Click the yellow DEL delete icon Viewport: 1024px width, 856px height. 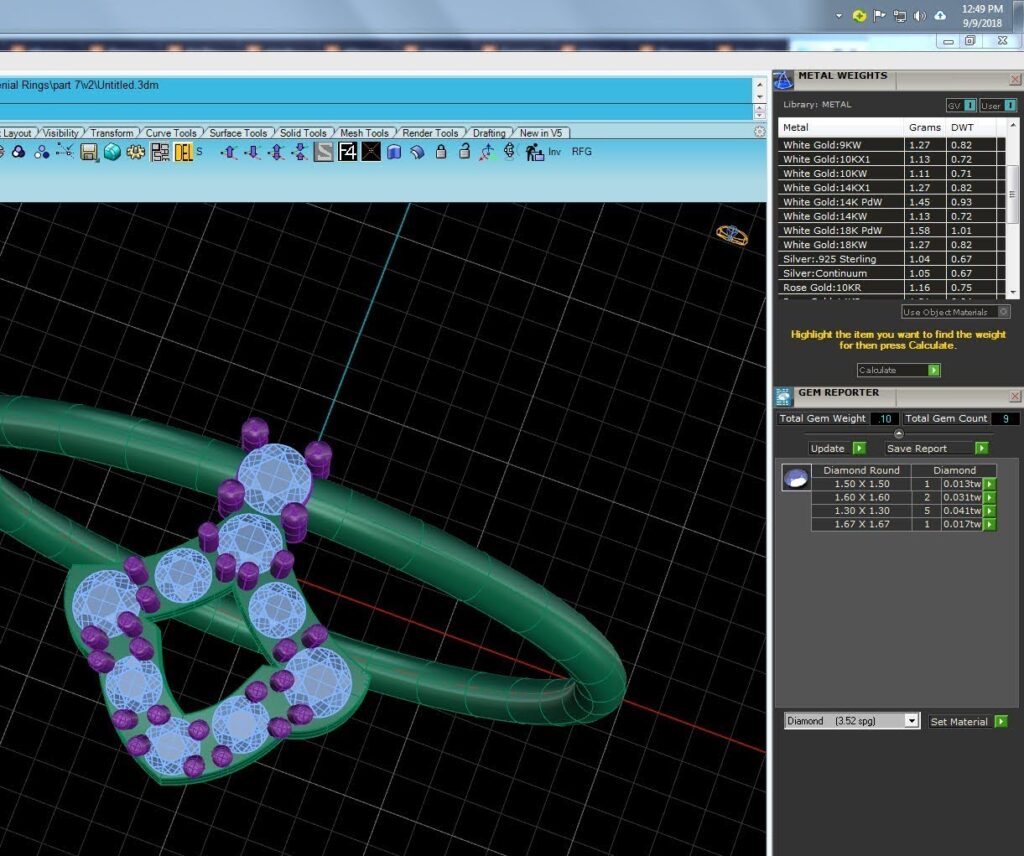pos(184,152)
